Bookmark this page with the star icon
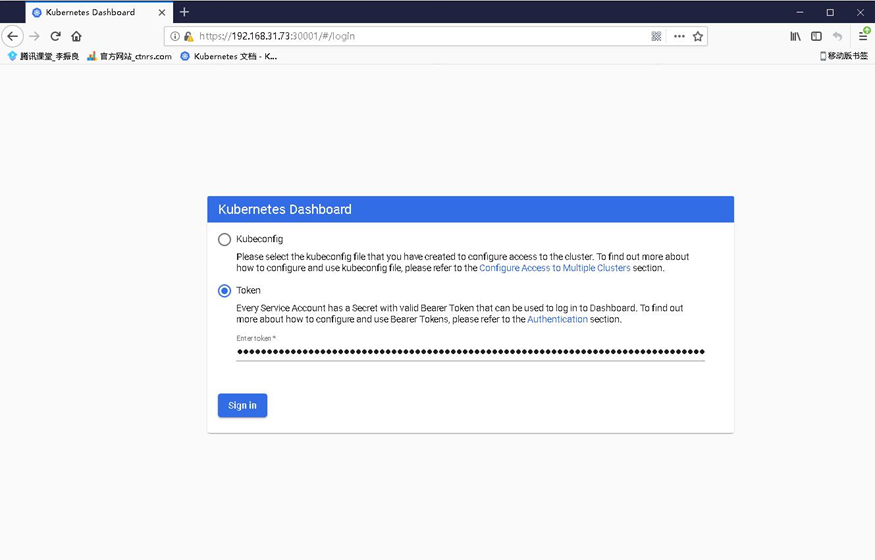This screenshot has width=875, height=560. [698, 36]
